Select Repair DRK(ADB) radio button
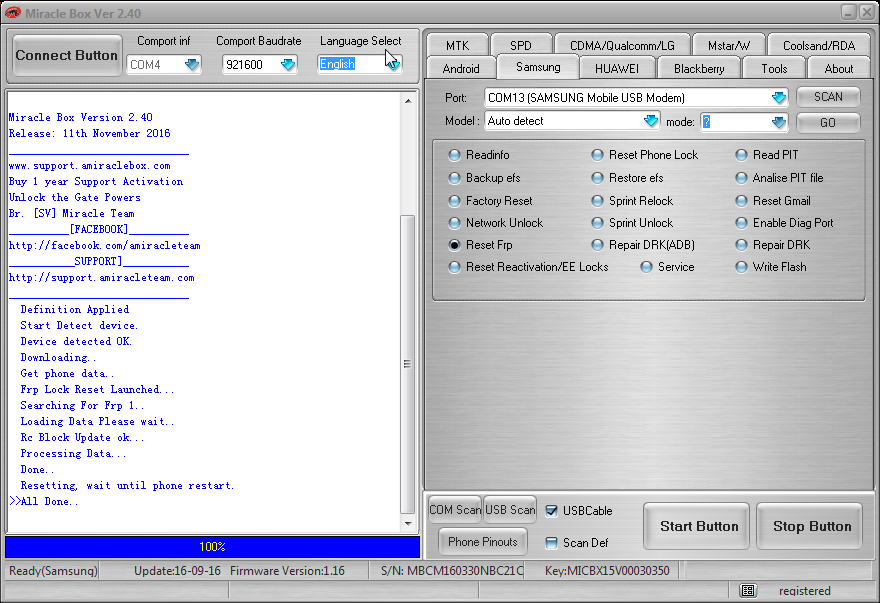The image size is (880, 603). coord(598,245)
